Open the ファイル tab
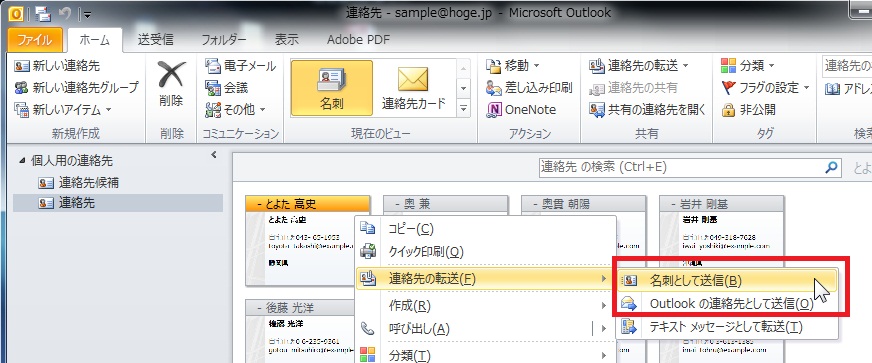Screen dimensions: 872x363 coord(34,40)
